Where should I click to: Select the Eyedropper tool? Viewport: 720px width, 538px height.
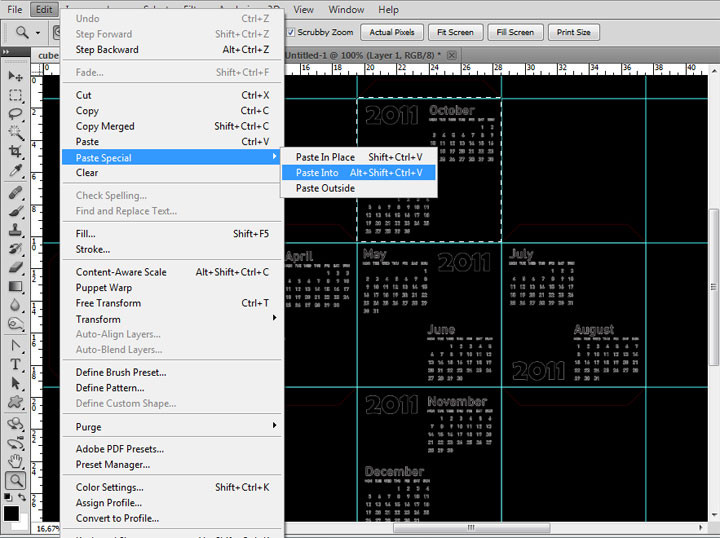[x=16, y=171]
